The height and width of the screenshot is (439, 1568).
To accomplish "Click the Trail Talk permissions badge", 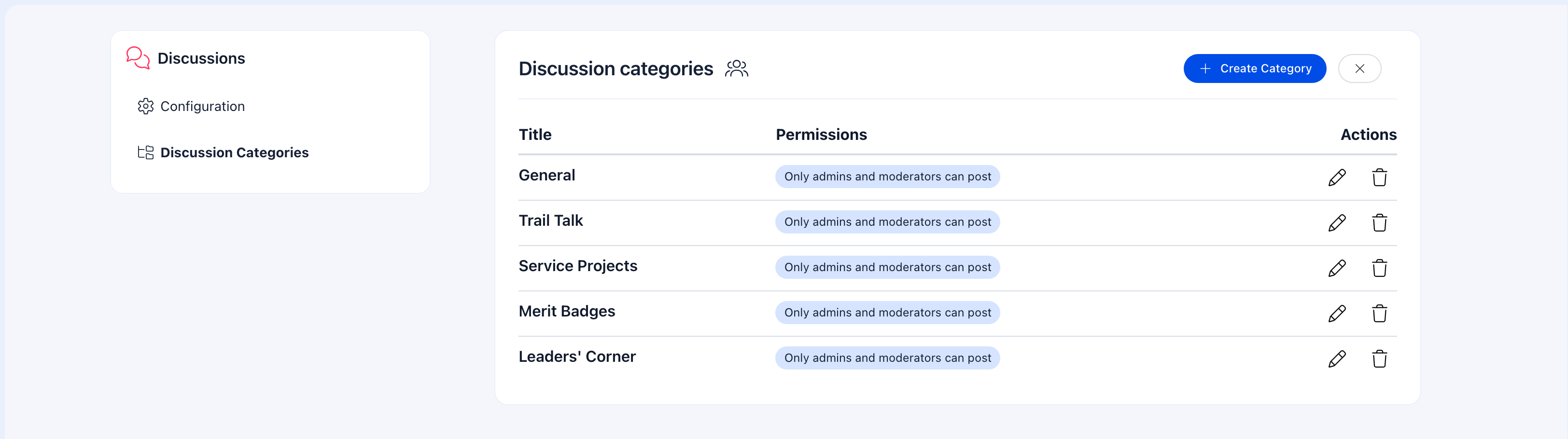I will click(887, 222).
